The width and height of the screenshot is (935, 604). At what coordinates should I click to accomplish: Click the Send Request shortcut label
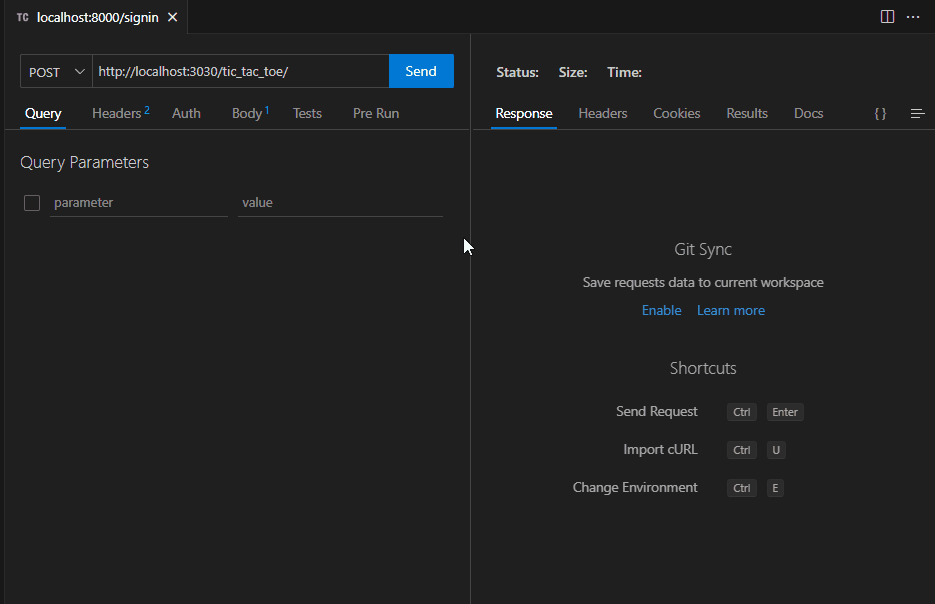pyautogui.click(x=657, y=411)
